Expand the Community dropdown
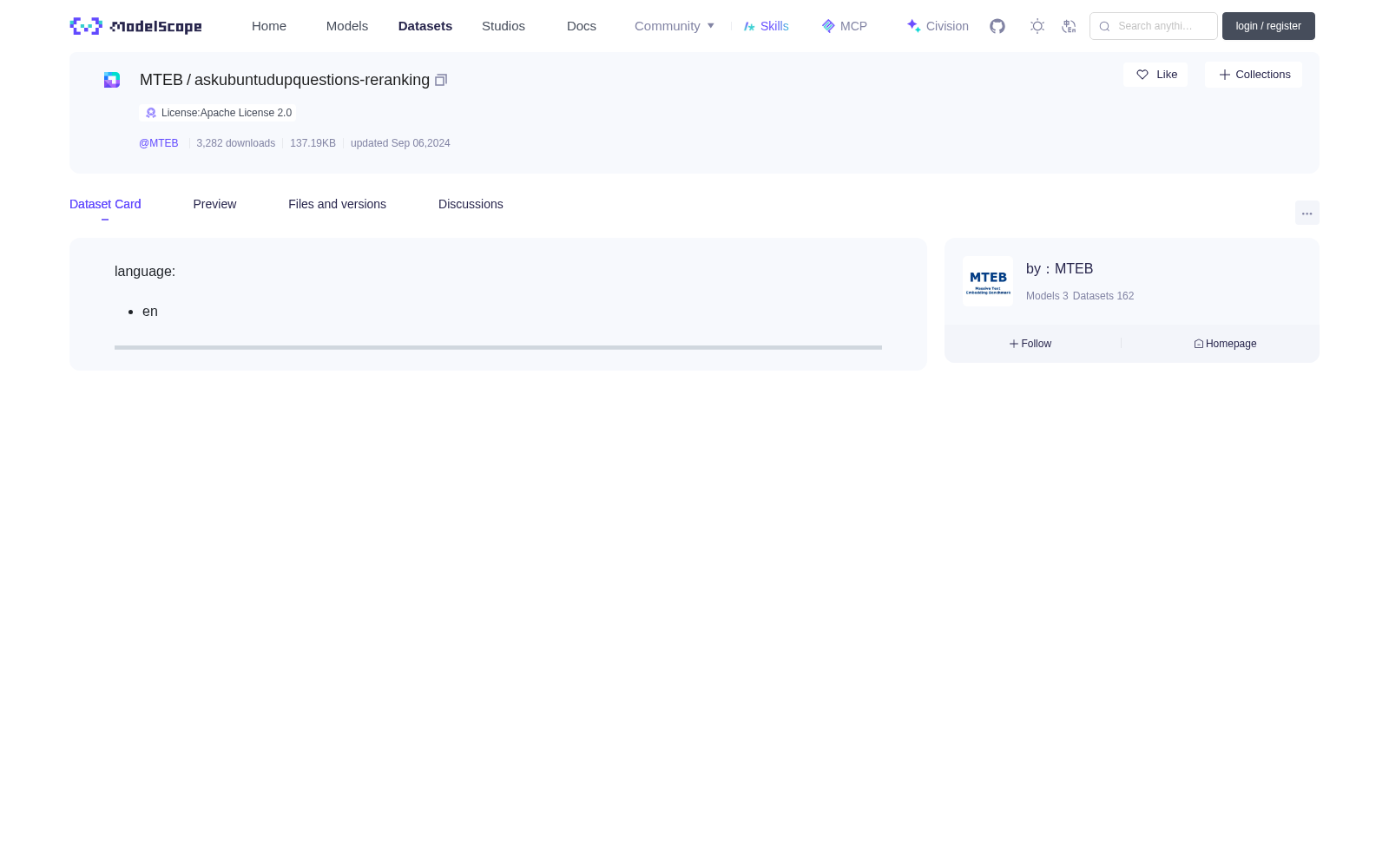Image resolution: width=1389 pixels, height=868 pixels. tap(675, 26)
